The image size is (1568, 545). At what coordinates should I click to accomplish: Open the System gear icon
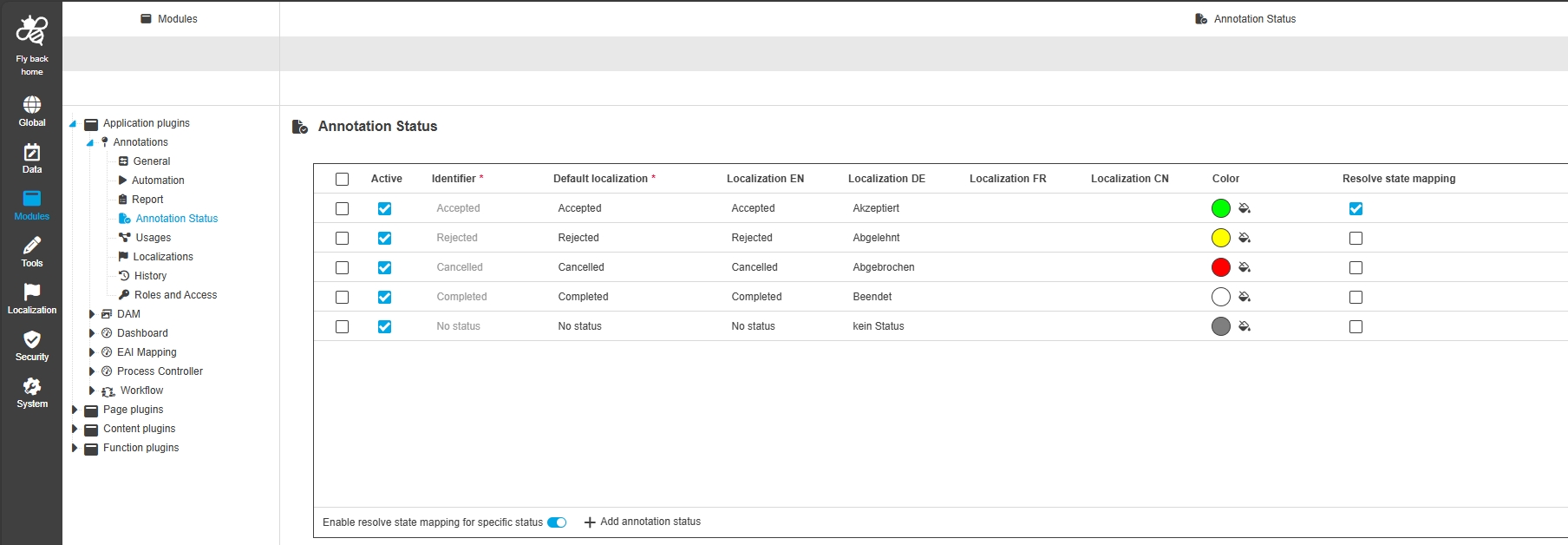coord(32,387)
